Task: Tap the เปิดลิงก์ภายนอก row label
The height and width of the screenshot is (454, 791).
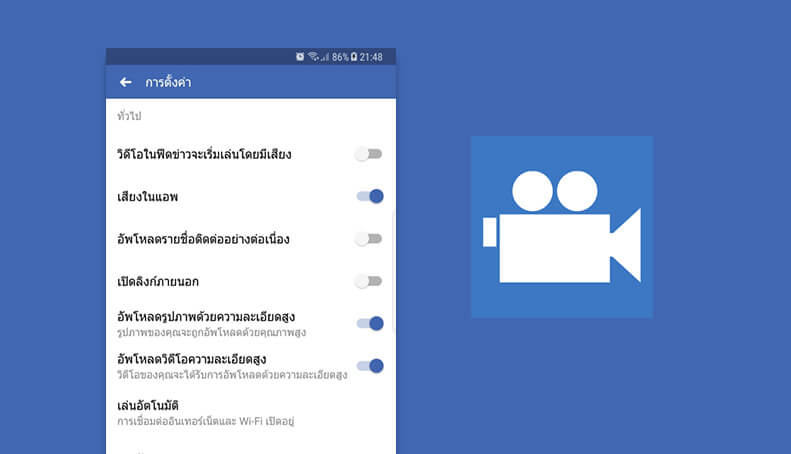Action: click(158, 281)
